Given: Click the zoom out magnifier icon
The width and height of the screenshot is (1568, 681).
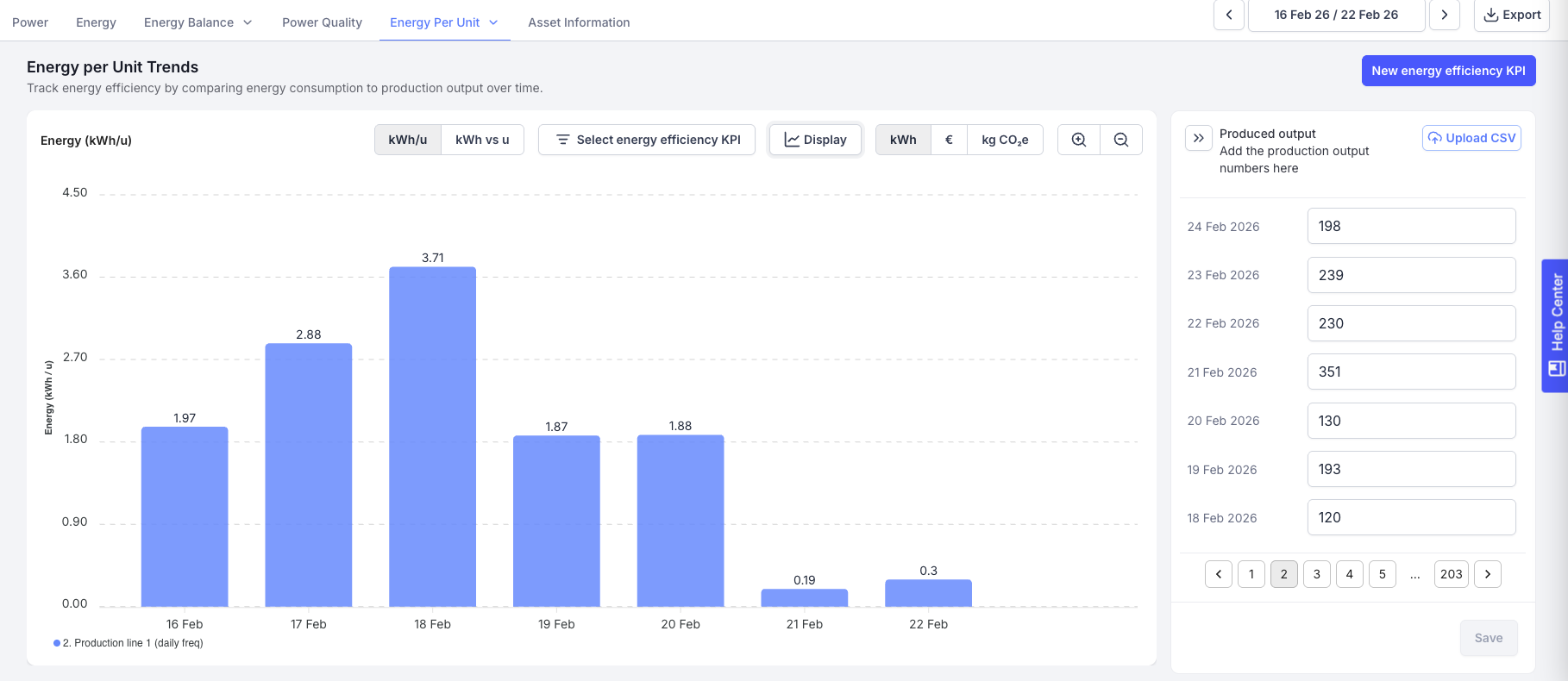Looking at the screenshot, I should click(1120, 140).
